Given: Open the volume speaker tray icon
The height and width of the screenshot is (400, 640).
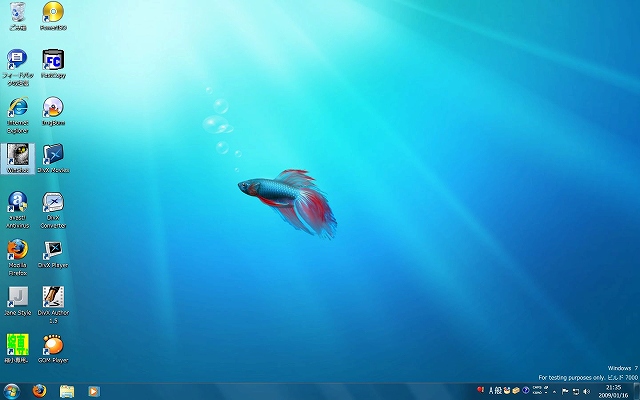Looking at the screenshot, I should point(587,391).
